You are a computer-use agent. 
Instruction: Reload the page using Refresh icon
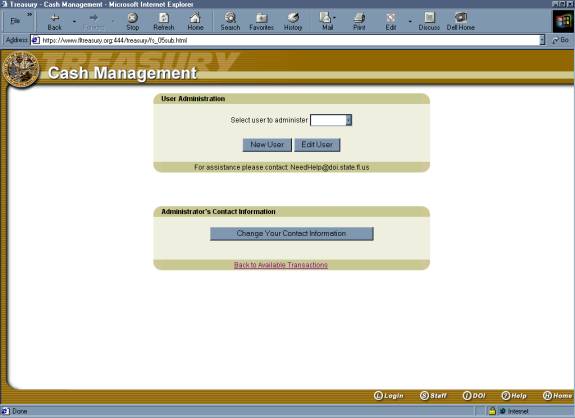[164, 22]
